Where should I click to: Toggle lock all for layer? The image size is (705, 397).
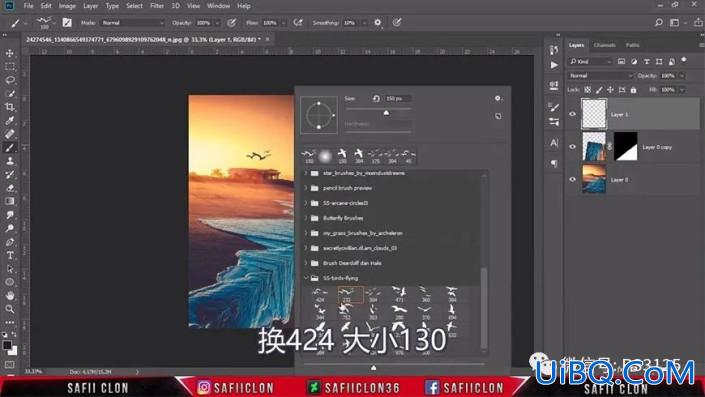point(633,90)
